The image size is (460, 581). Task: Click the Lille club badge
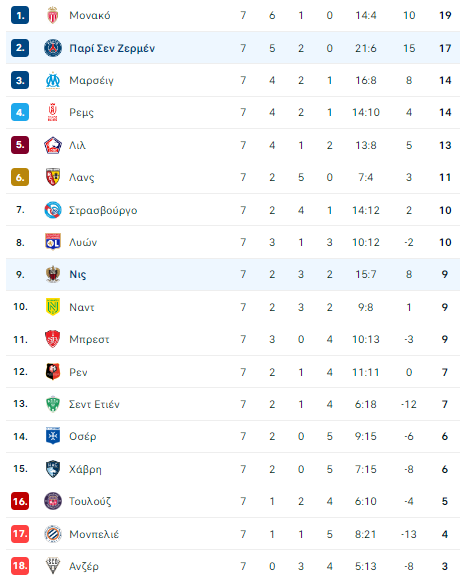click(53, 145)
